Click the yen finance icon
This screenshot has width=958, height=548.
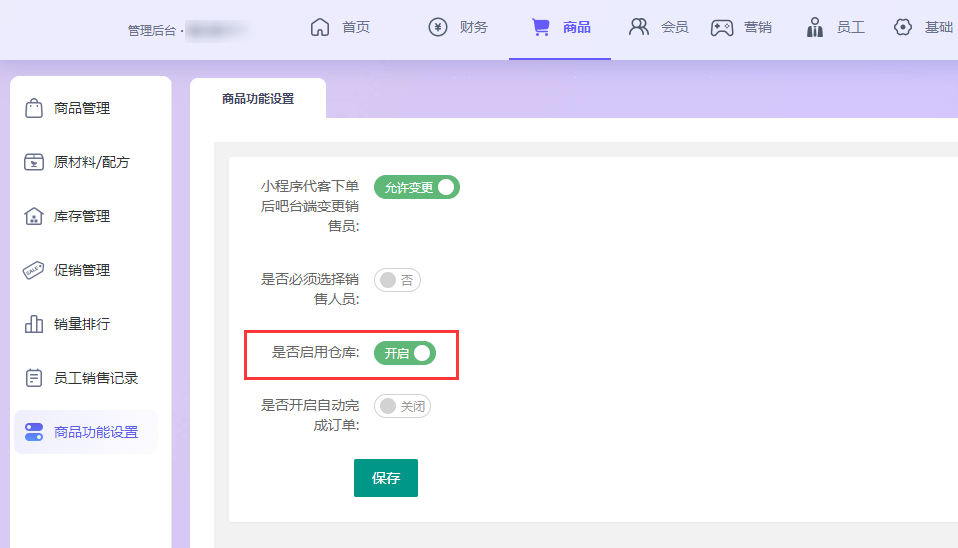[x=437, y=27]
